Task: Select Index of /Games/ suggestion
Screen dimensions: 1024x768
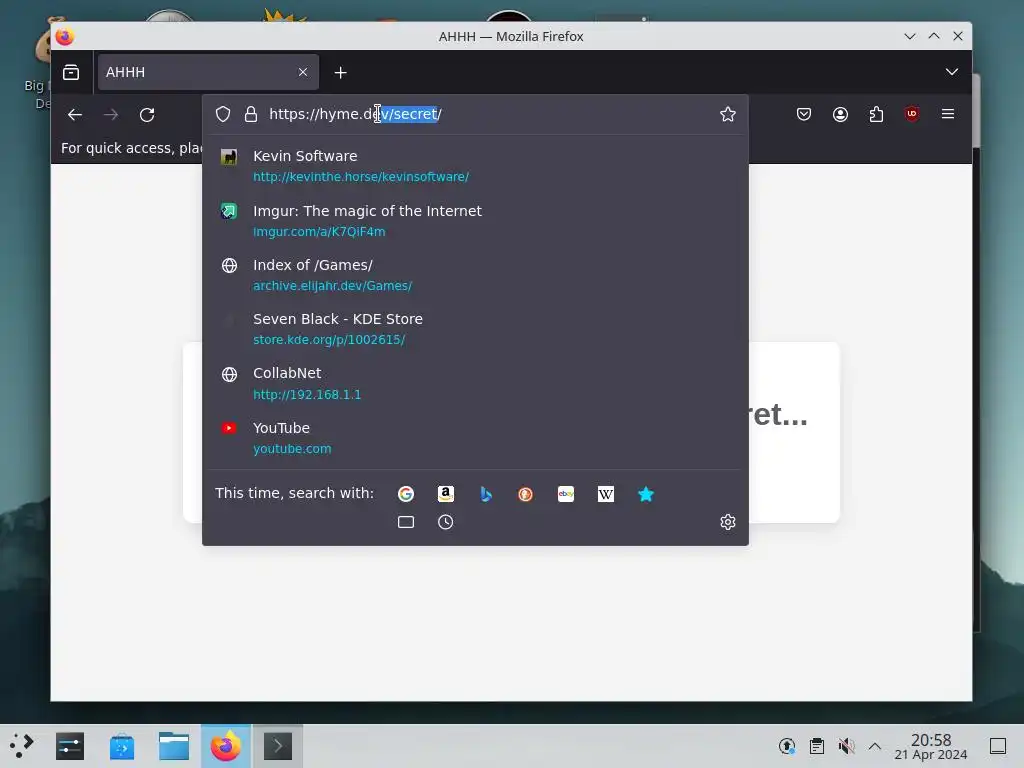Action: click(475, 275)
